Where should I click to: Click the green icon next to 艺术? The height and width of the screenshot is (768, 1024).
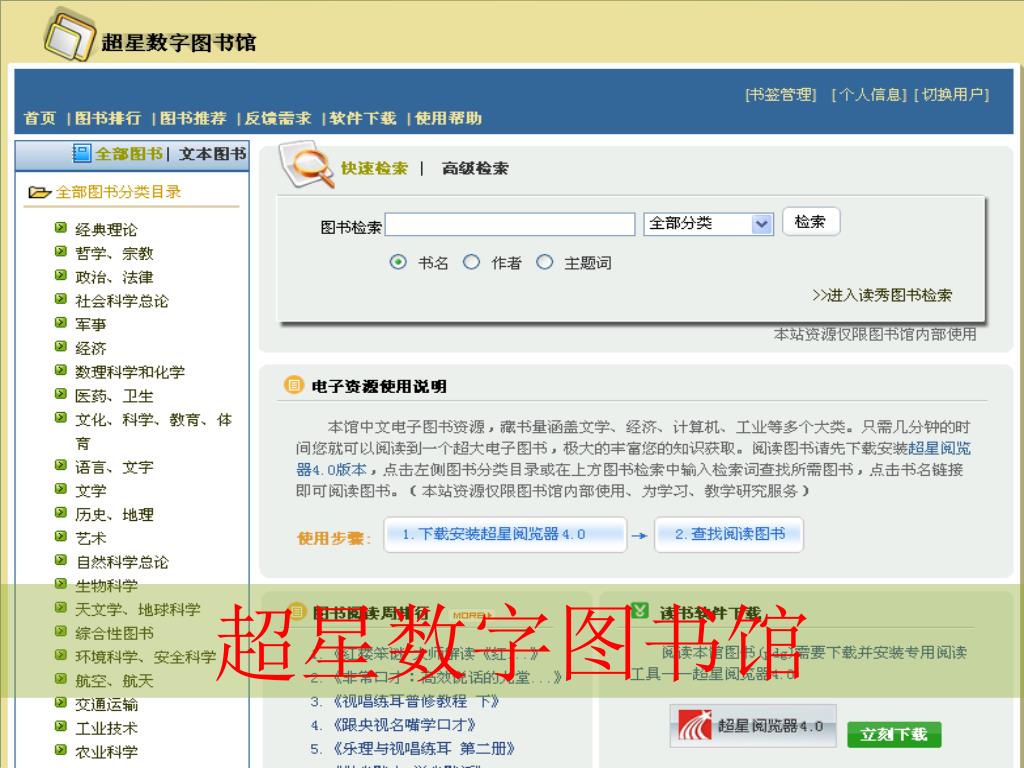61,536
